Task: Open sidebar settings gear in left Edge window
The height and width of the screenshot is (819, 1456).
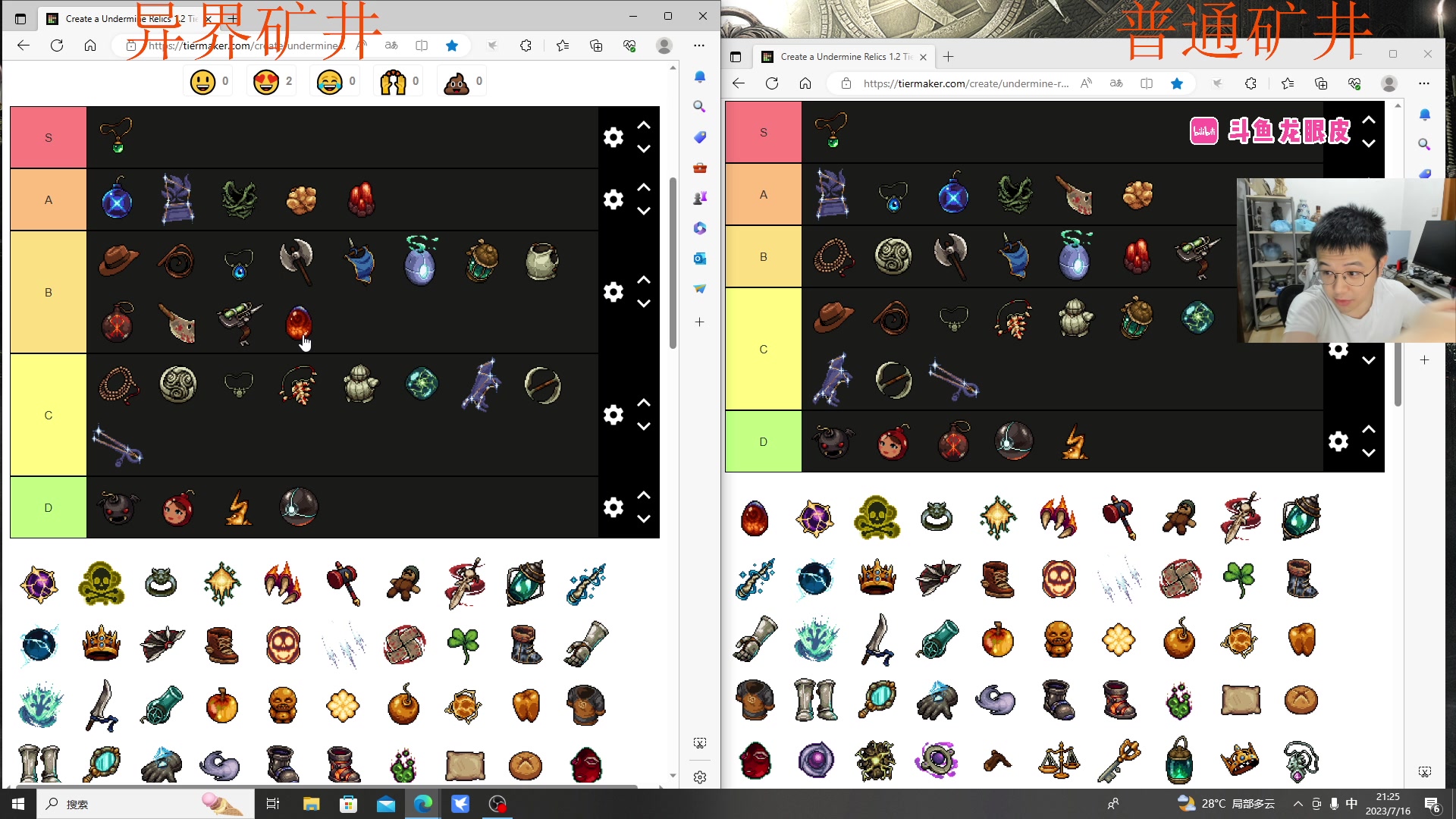Action: coord(700,777)
